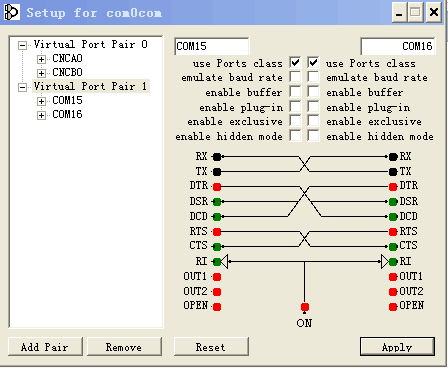
Task: Uncheck right use Ports class checkbox
Action: click(x=313, y=62)
